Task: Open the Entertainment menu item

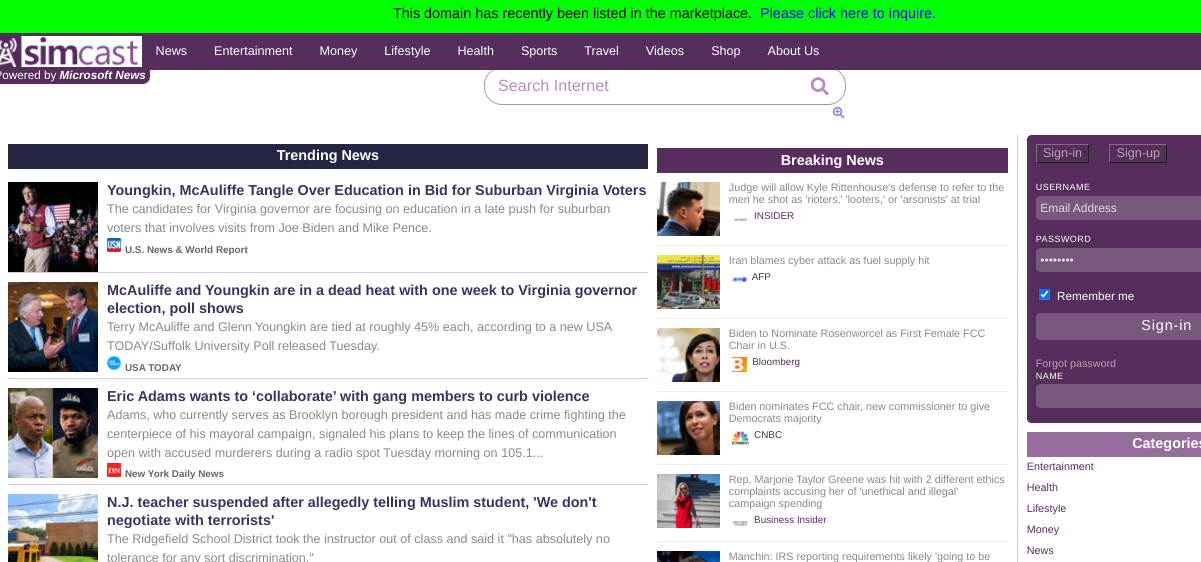Action: [253, 50]
